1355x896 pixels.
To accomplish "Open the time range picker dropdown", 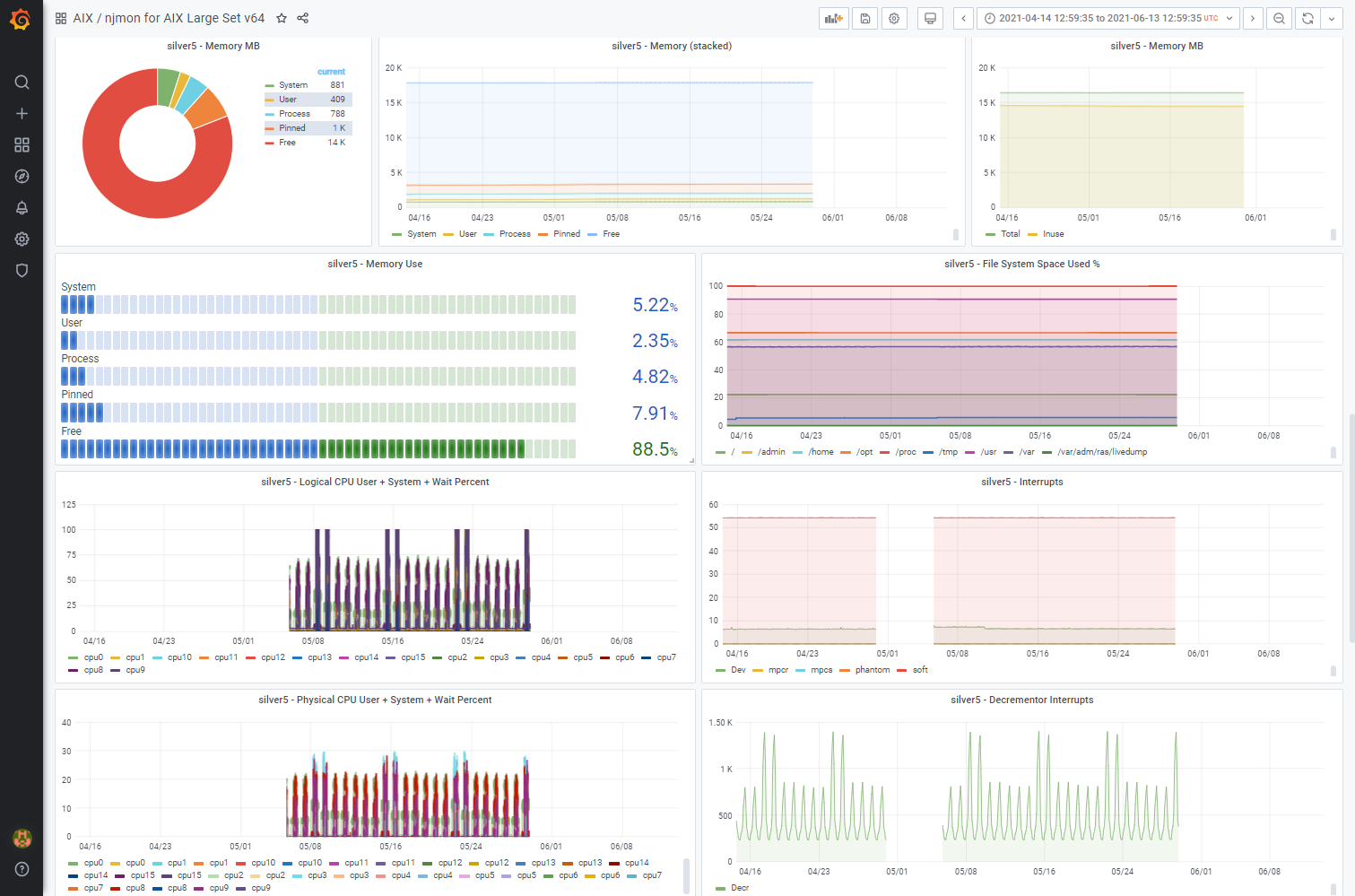I will click(x=1110, y=18).
